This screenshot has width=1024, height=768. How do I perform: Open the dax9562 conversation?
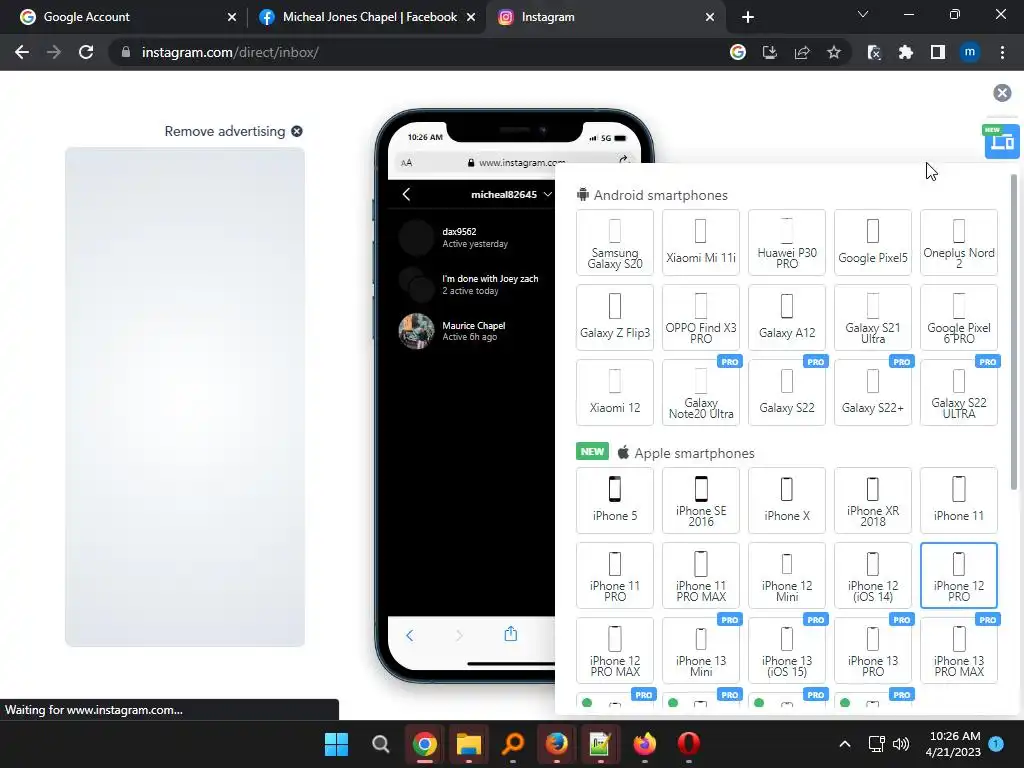(x=472, y=237)
